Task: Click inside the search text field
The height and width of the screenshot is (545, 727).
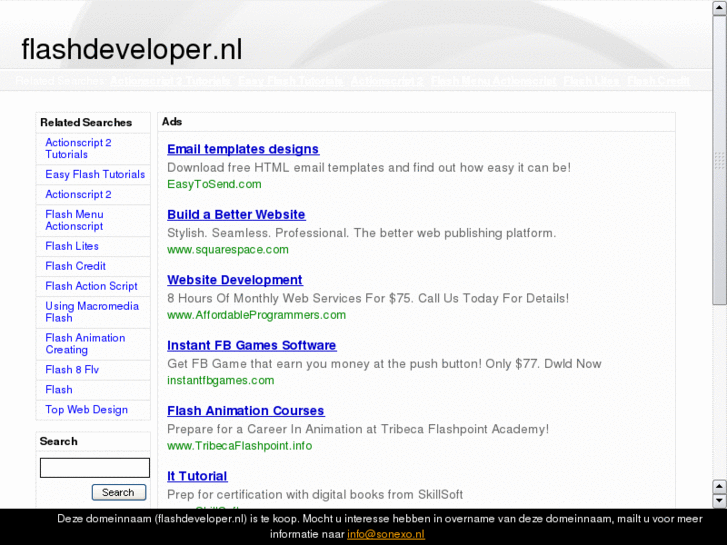Action: pos(95,468)
